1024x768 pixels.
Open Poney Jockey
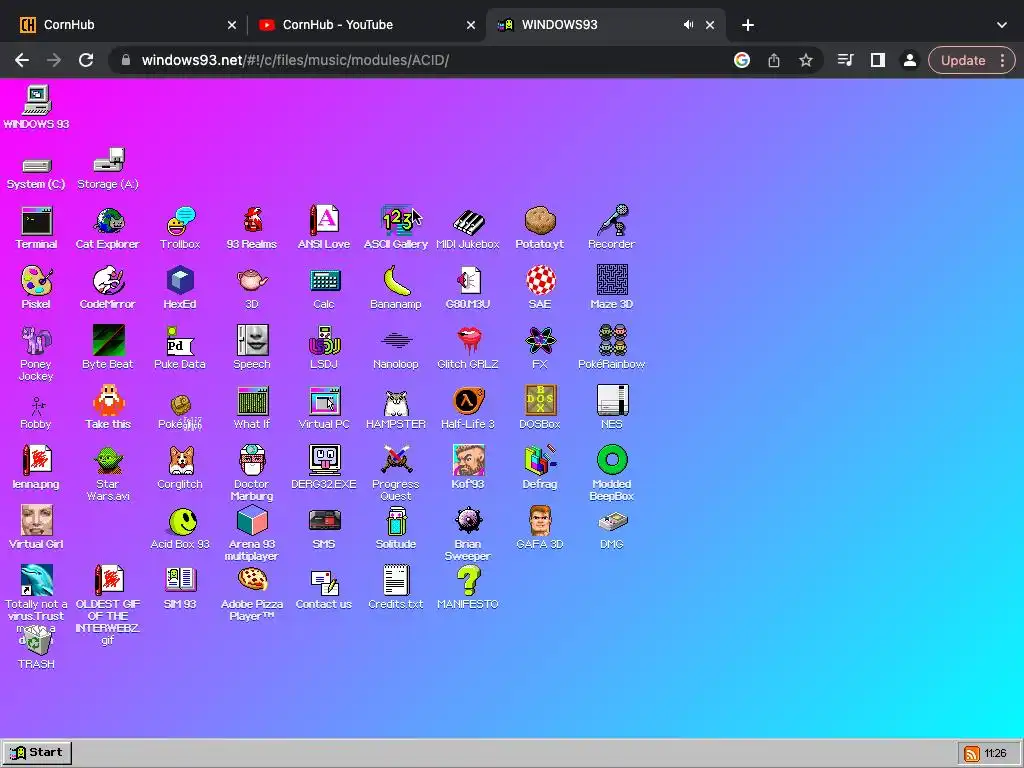click(x=36, y=353)
